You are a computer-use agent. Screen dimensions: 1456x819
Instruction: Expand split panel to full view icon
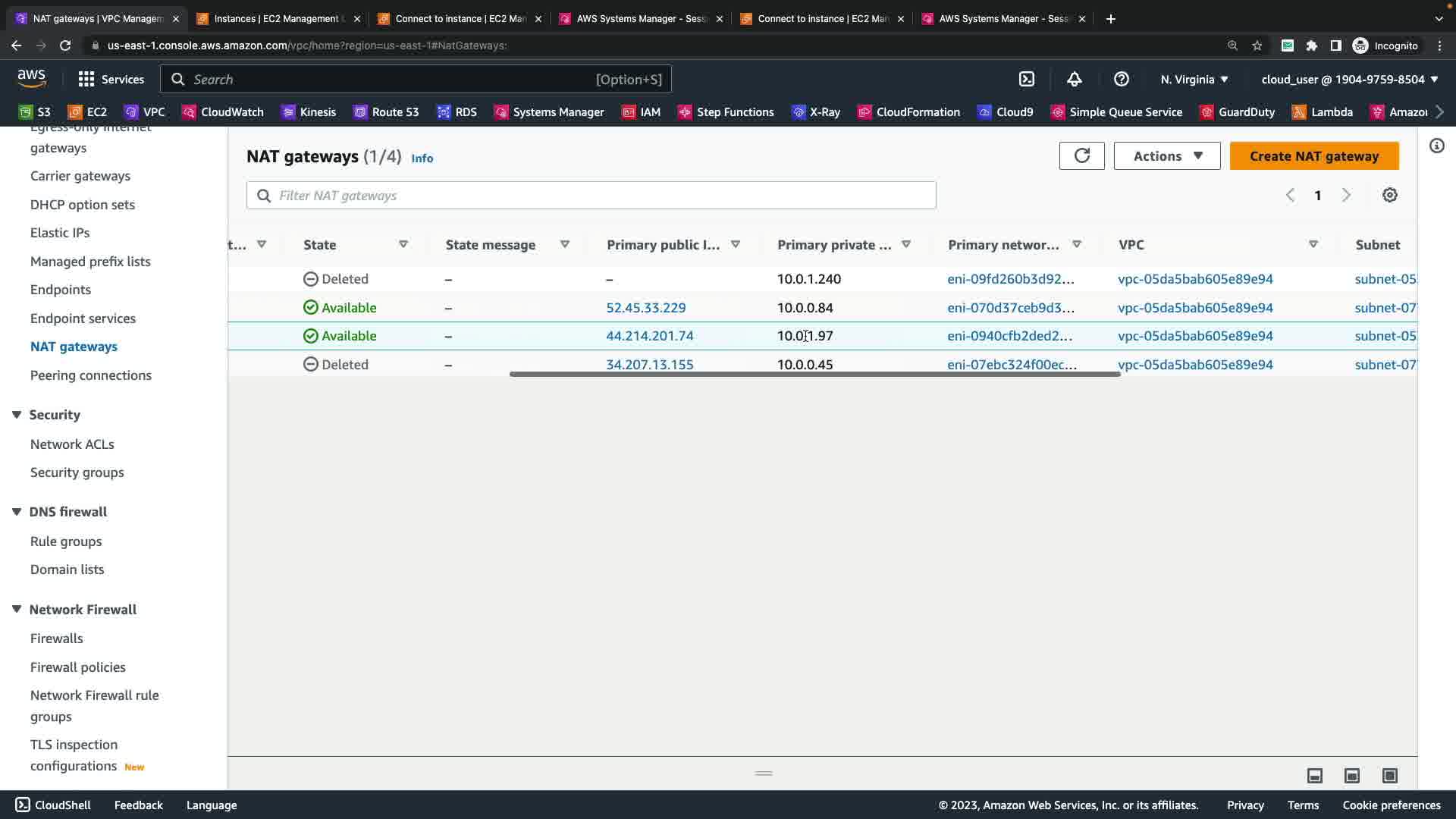tap(1389, 775)
